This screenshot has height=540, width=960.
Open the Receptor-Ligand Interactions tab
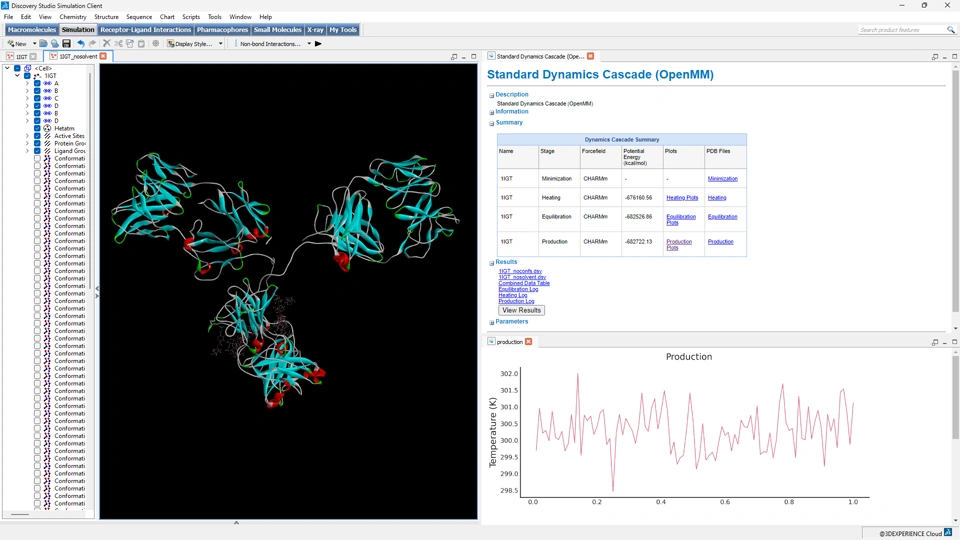145,30
